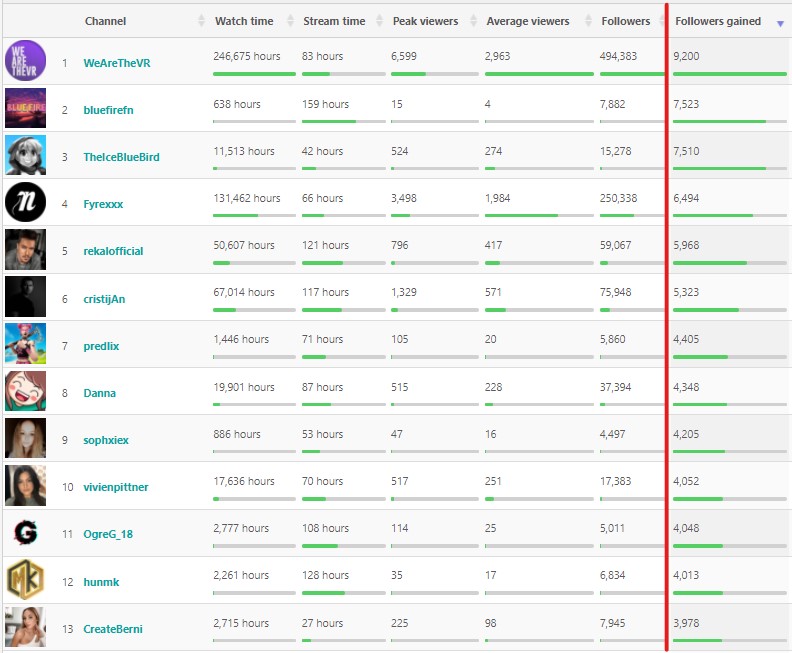
Task: Select Fyrexxx's black circular logo avatar
Action: tap(25, 203)
